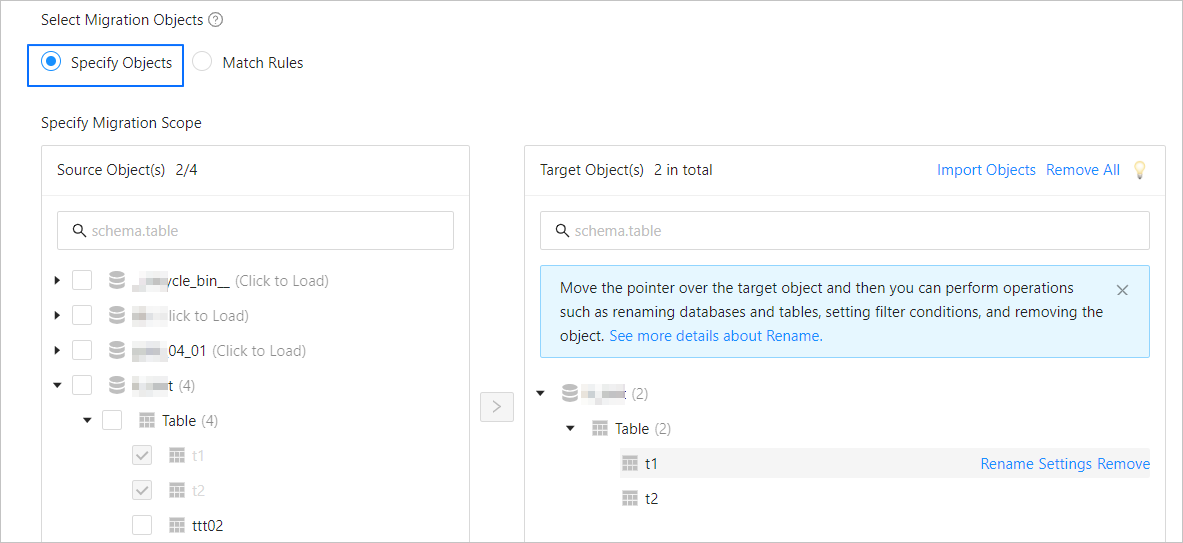1183x543 pixels.
Task: Select the Specify Objects radio button
Action: coord(51,63)
